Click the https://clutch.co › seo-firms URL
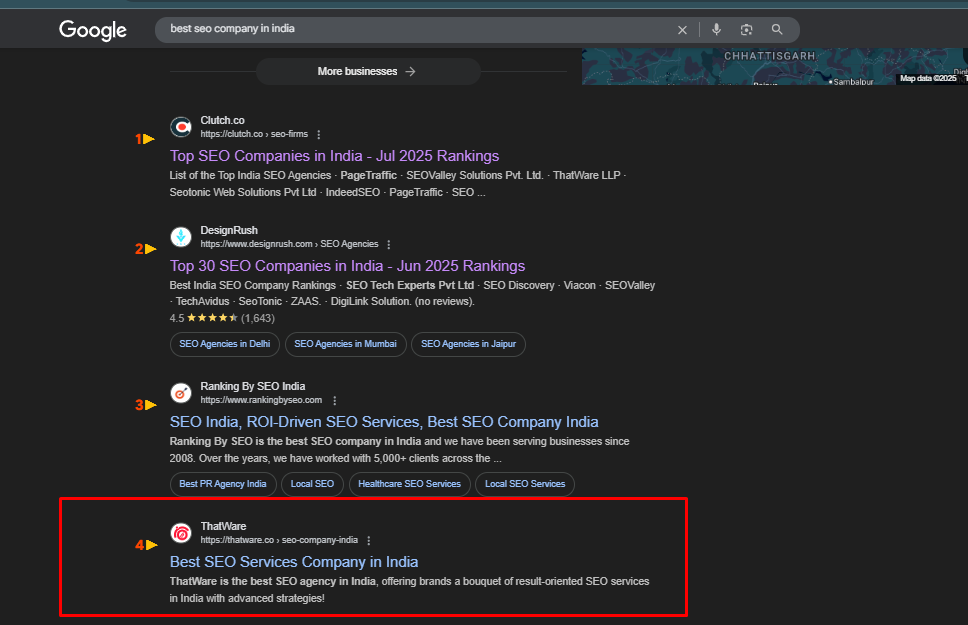Screen dimensions: 968x625 [x=254, y=134]
